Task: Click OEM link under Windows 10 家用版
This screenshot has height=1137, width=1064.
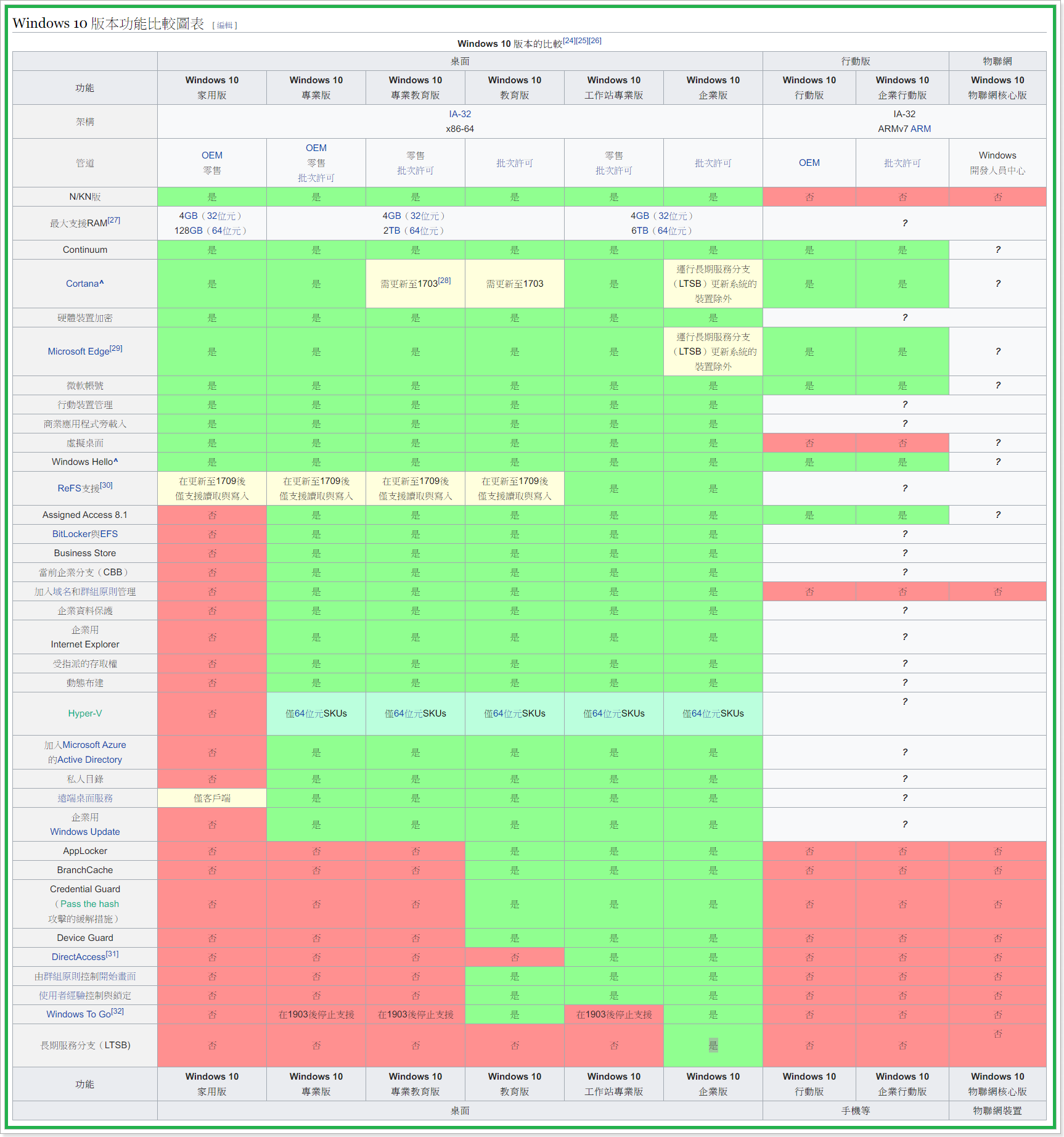Action: (212, 155)
